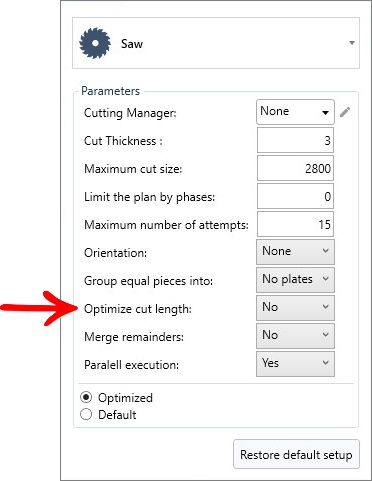This screenshot has height=481, width=372.
Task: Open the Optimize cut length dropdown
Action: (x=295, y=308)
